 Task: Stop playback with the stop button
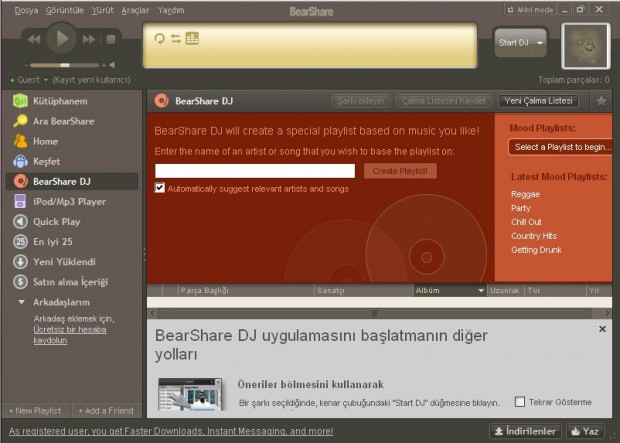(x=111, y=39)
